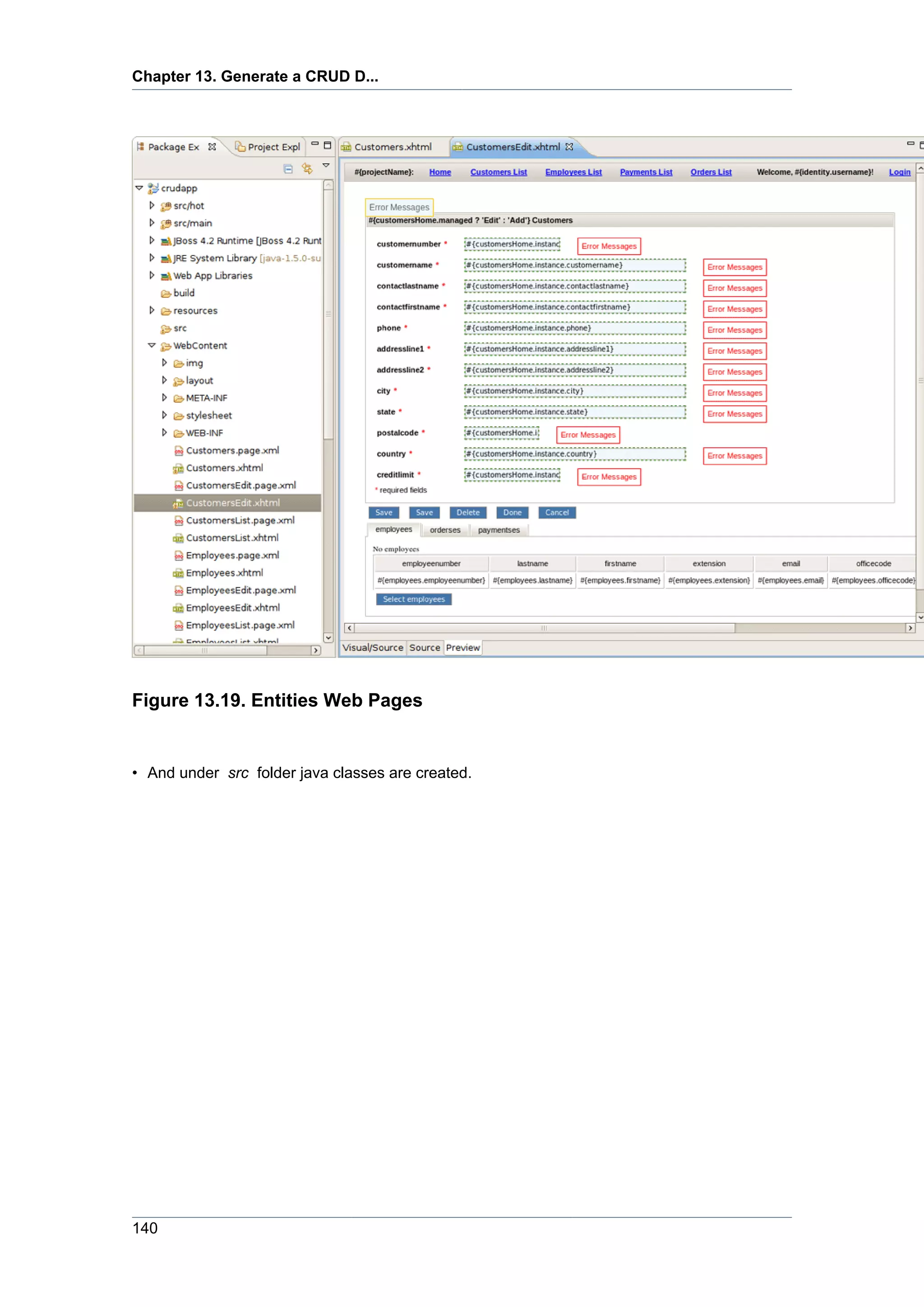The width and height of the screenshot is (924, 1307).
Task: Click the Cancel button
Action: click(556, 513)
